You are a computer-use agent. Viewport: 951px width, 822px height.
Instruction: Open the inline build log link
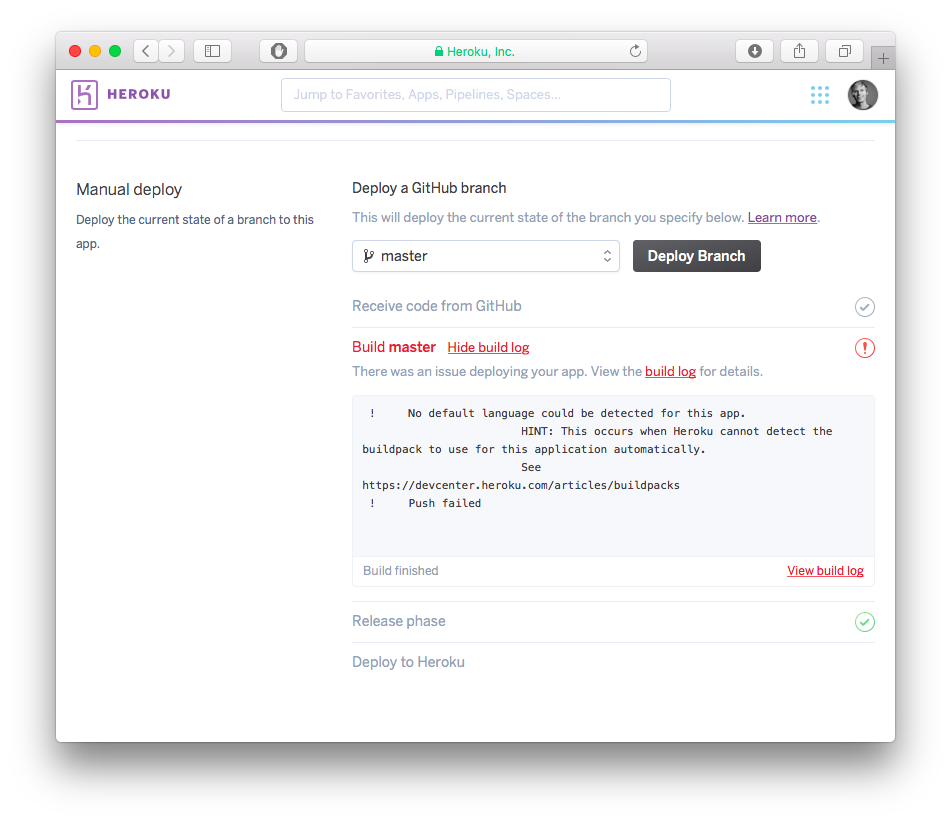[670, 371]
